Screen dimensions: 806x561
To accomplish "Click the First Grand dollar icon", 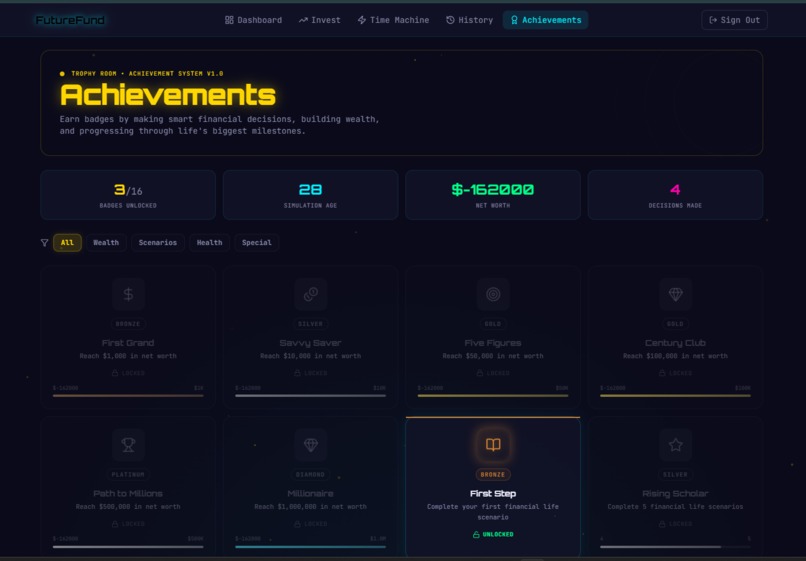I will (x=128, y=294).
